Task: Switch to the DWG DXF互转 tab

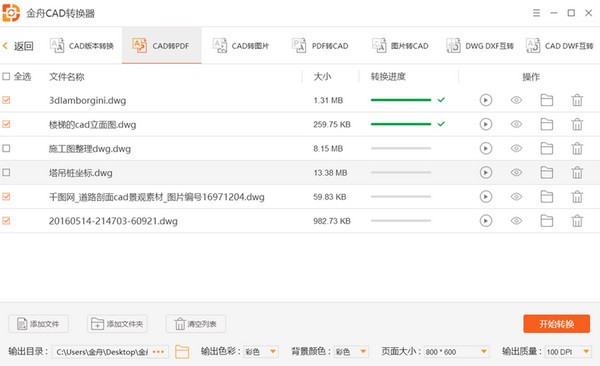Action: pos(480,46)
